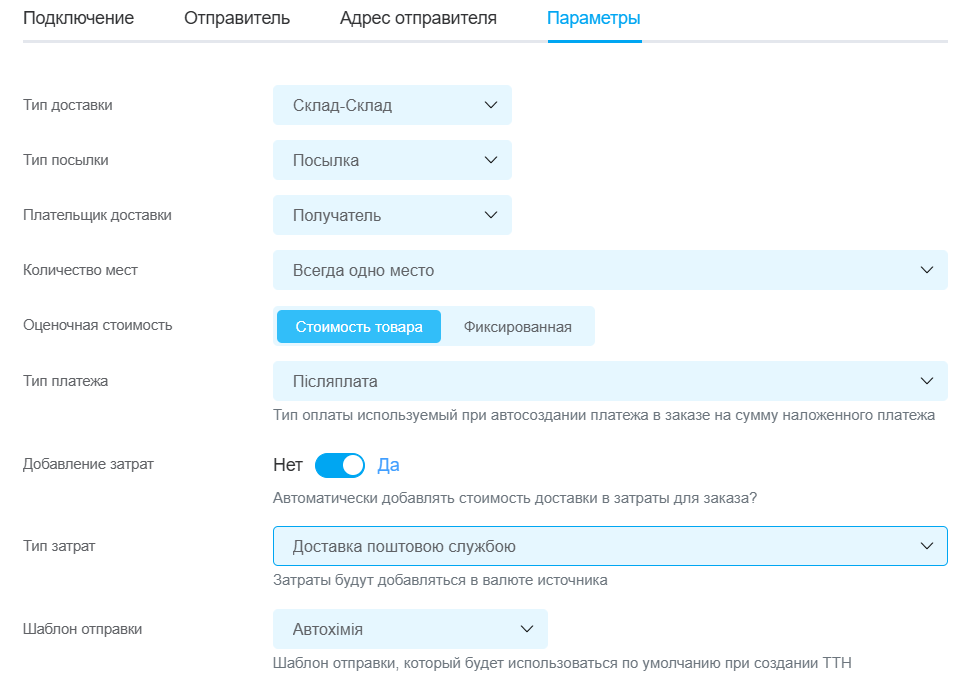Open the Доставка поштовою службою dropdown
This screenshot has width=968, height=692.
610,546
